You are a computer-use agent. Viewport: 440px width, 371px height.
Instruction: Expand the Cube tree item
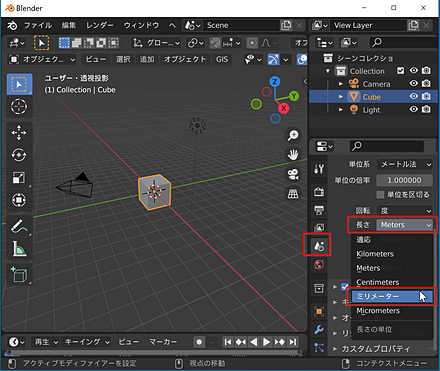[341, 97]
